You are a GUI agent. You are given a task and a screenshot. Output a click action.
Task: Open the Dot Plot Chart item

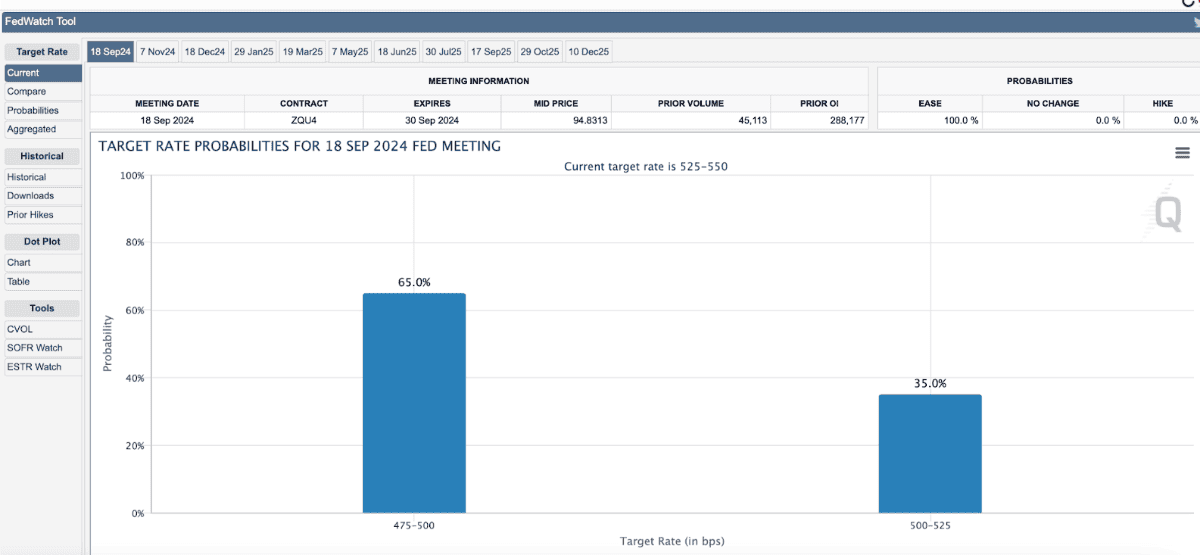click(19, 263)
